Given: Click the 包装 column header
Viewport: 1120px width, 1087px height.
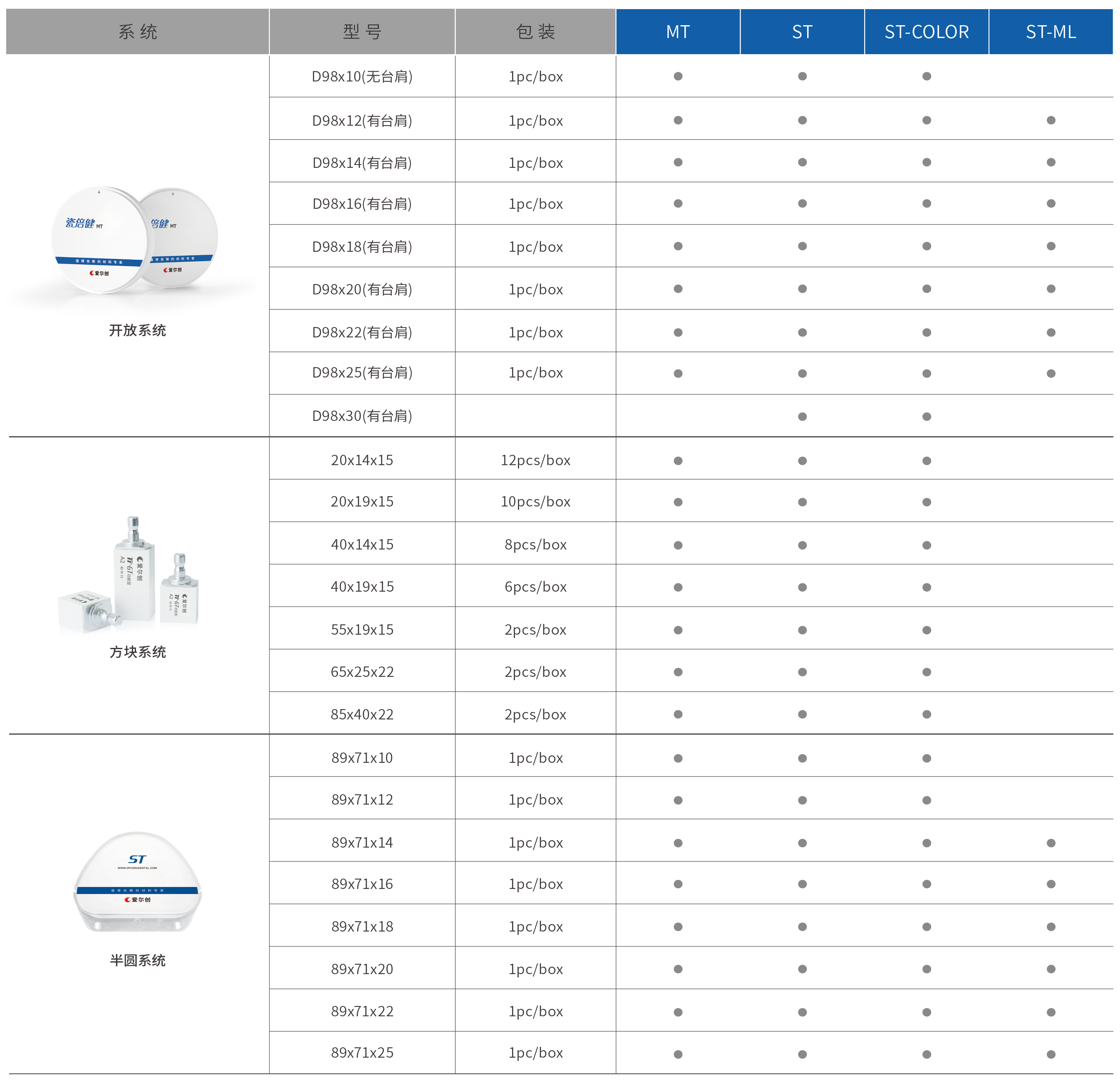Looking at the screenshot, I should [535, 31].
